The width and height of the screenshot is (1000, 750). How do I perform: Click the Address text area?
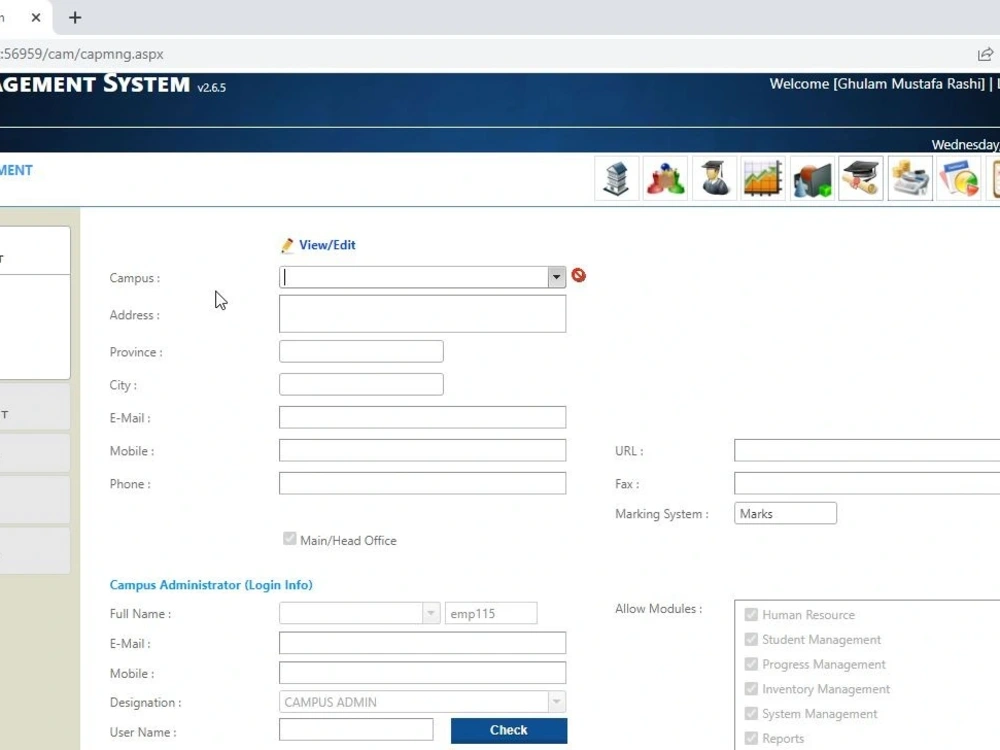[422, 314]
